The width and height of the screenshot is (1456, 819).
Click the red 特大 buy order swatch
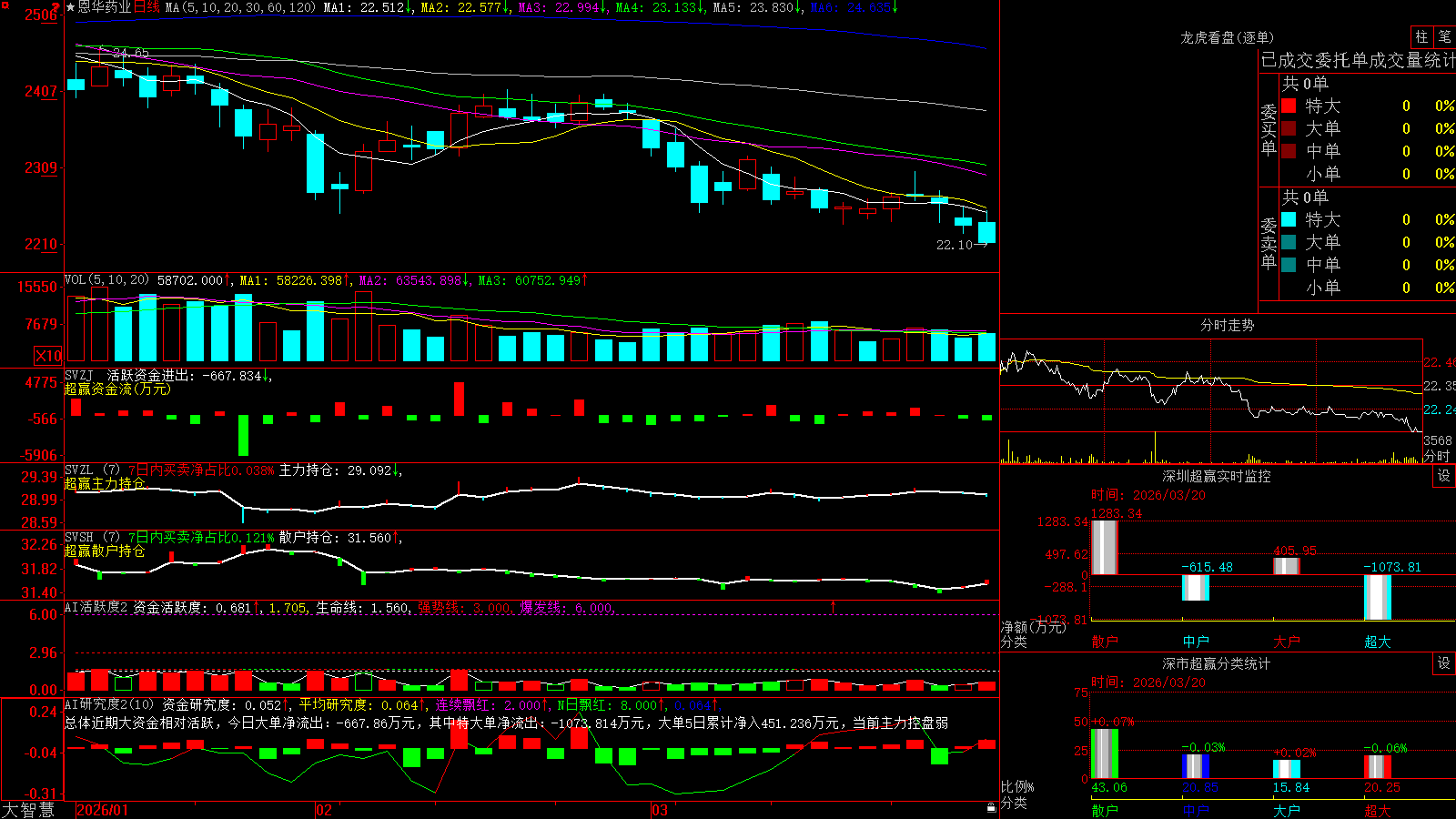pos(1289,106)
